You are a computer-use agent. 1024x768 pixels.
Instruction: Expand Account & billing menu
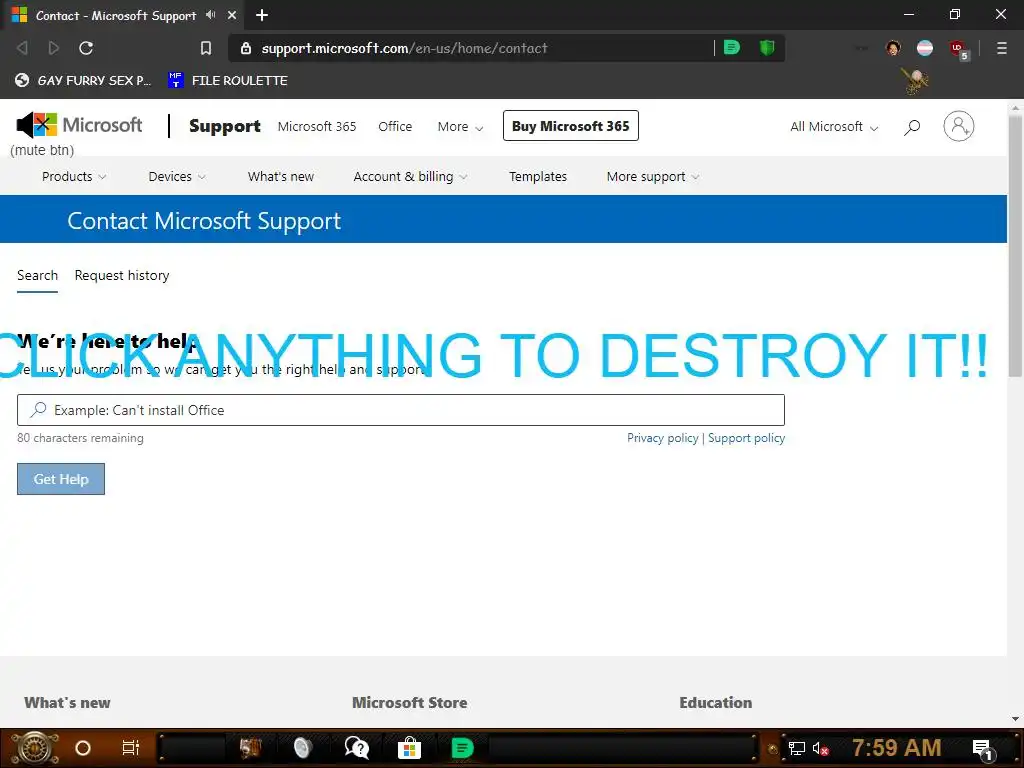point(410,176)
